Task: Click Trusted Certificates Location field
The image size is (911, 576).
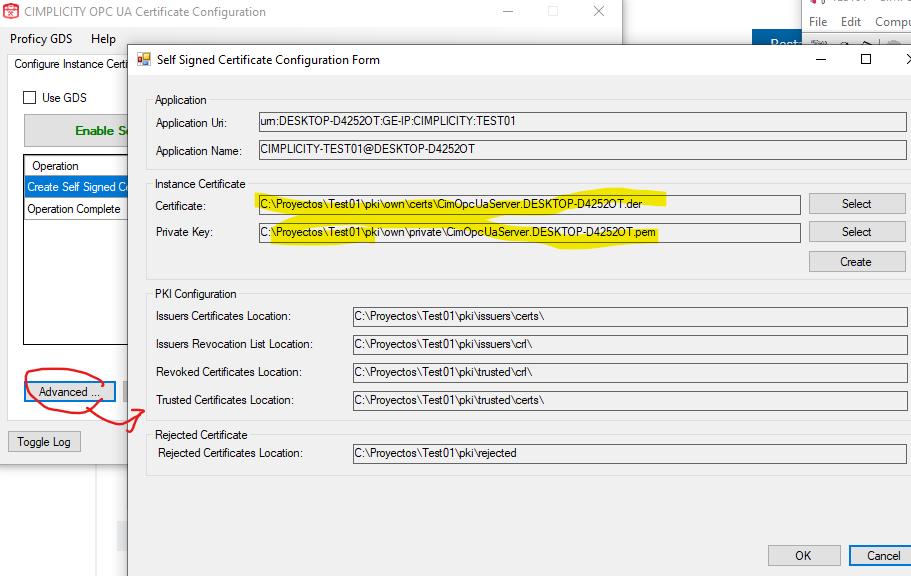Action: click(x=630, y=400)
